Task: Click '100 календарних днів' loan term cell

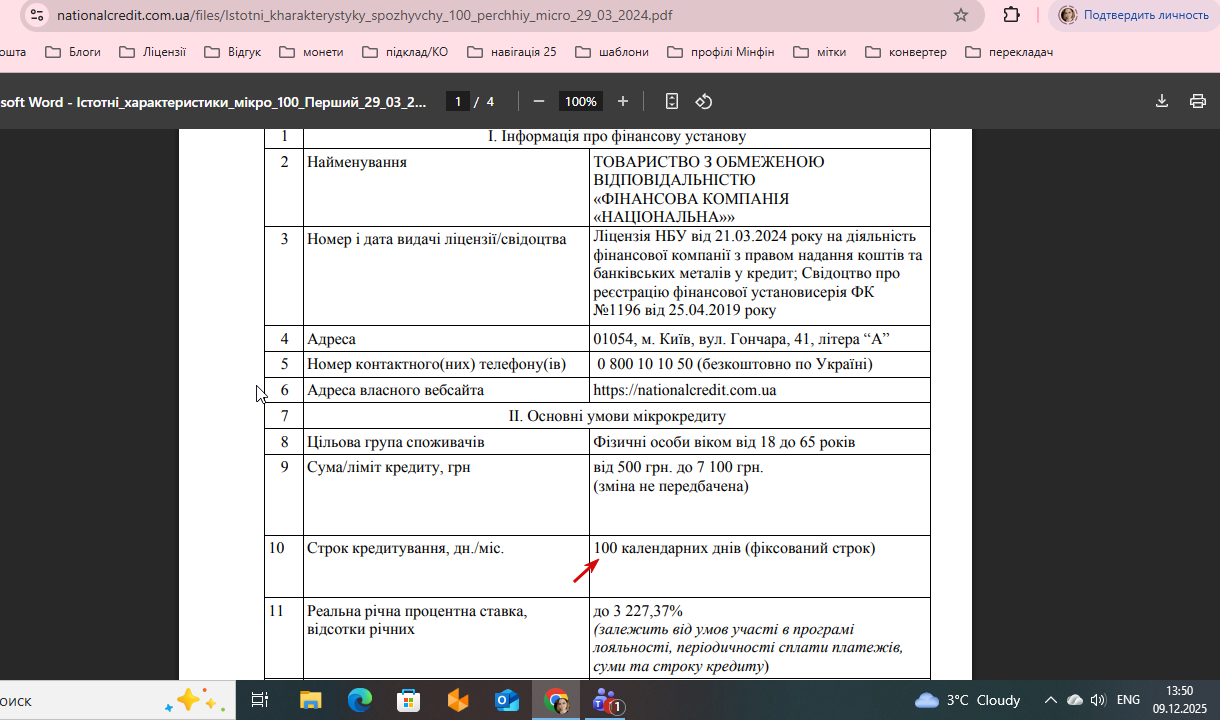Action: 760,566
